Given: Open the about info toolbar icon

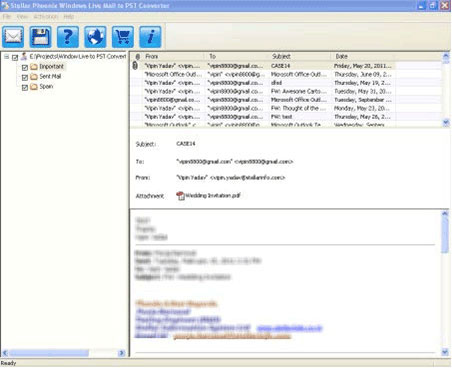Looking at the screenshot, I should click(x=150, y=36).
